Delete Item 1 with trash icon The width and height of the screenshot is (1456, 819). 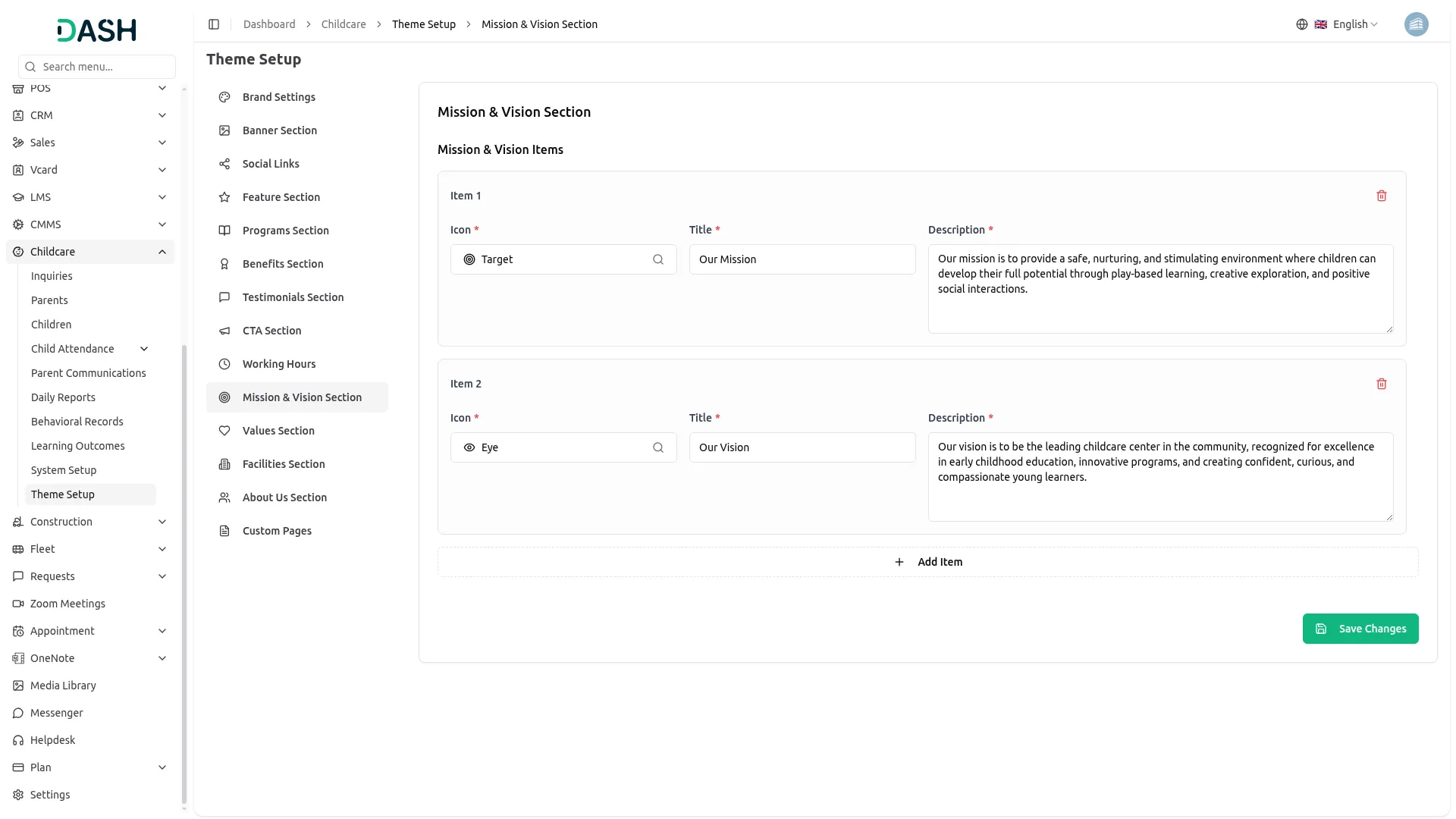click(1381, 196)
